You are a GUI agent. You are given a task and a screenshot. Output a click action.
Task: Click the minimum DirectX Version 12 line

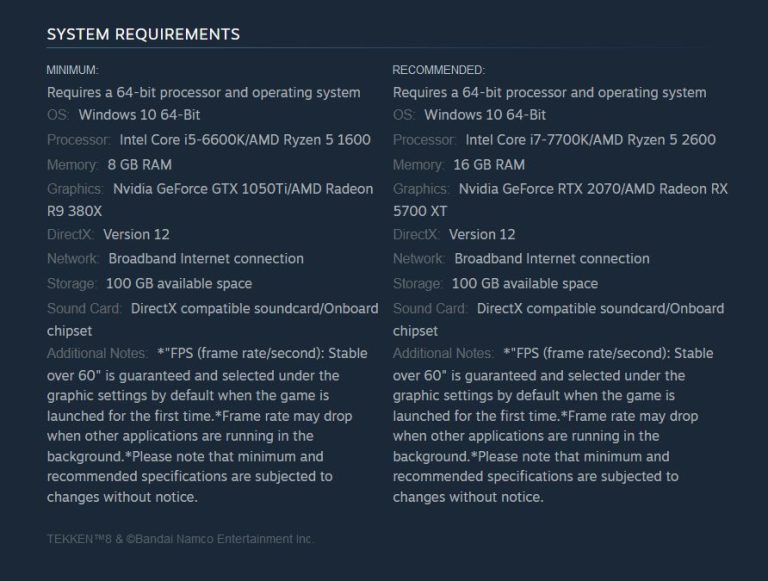tap(108, 235)
